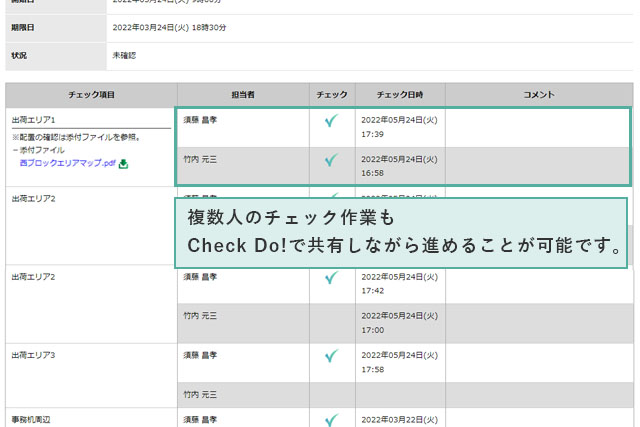This screenshot has height=427, width=640.
Task: Click the check mark in the 17:42 row
Action: (x=331, y=277)
